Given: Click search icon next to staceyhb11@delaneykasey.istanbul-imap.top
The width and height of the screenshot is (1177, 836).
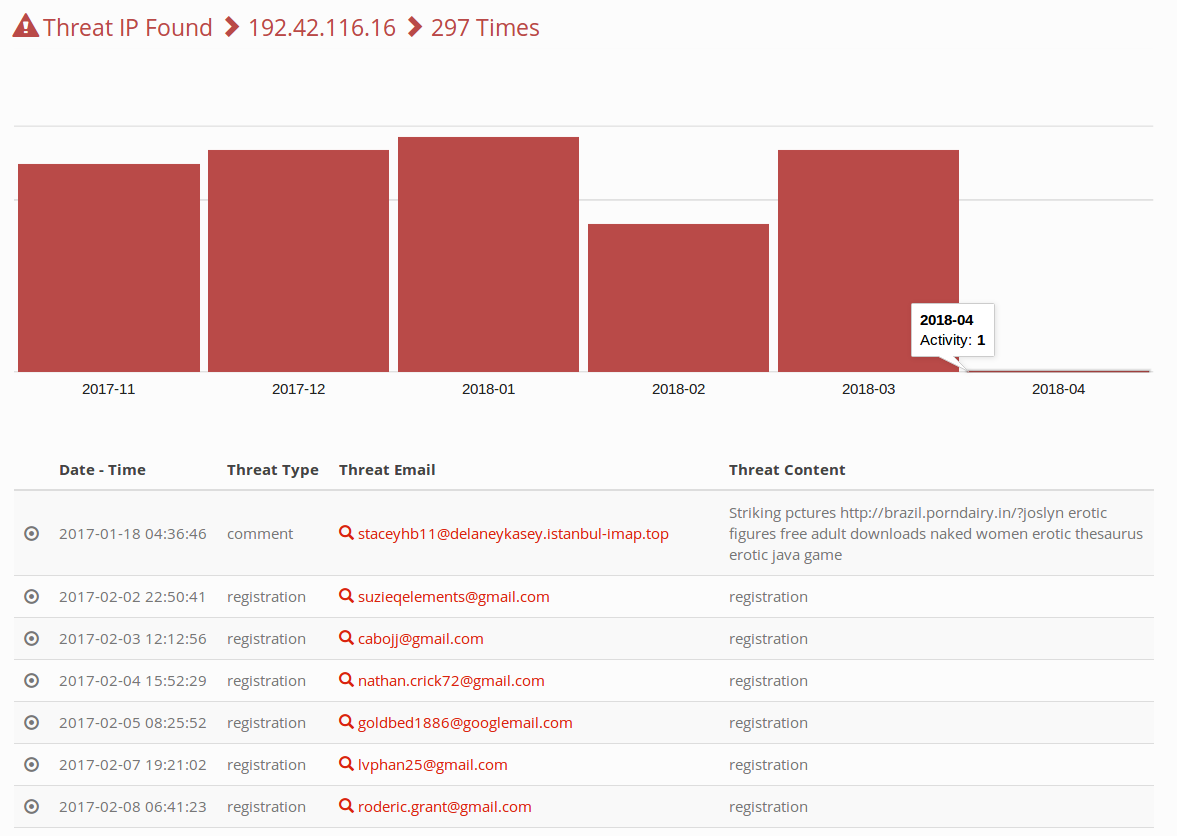Looking at the screenshot, I should click(346, 533).
